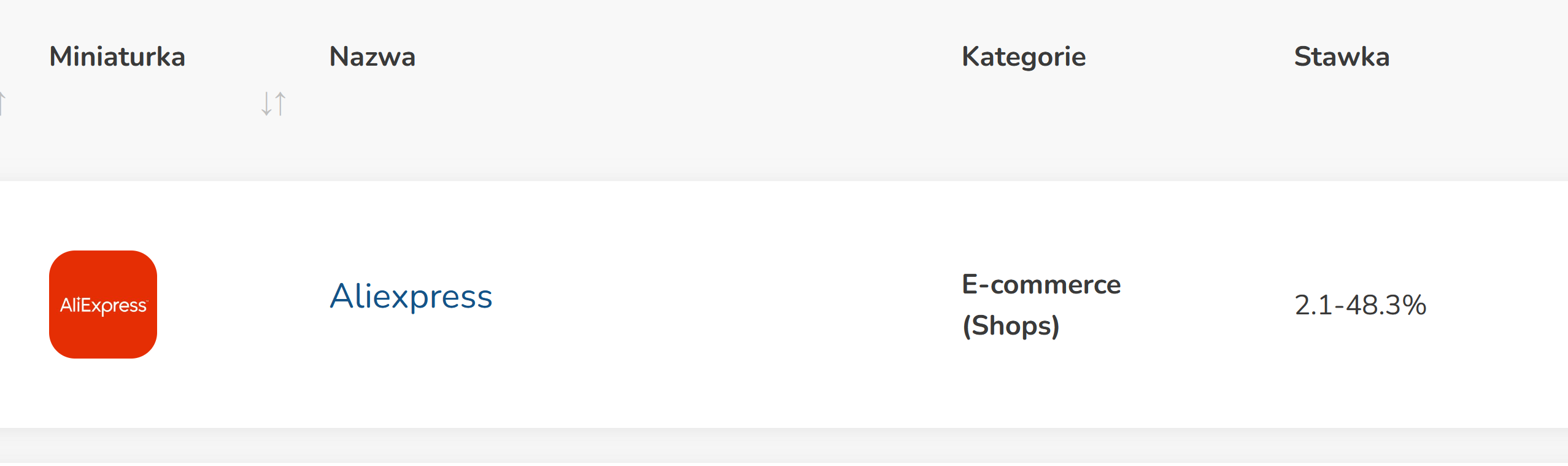Click the white AliExpress wordmark inside the logo

pyautogui.click(x=103, y=305)
